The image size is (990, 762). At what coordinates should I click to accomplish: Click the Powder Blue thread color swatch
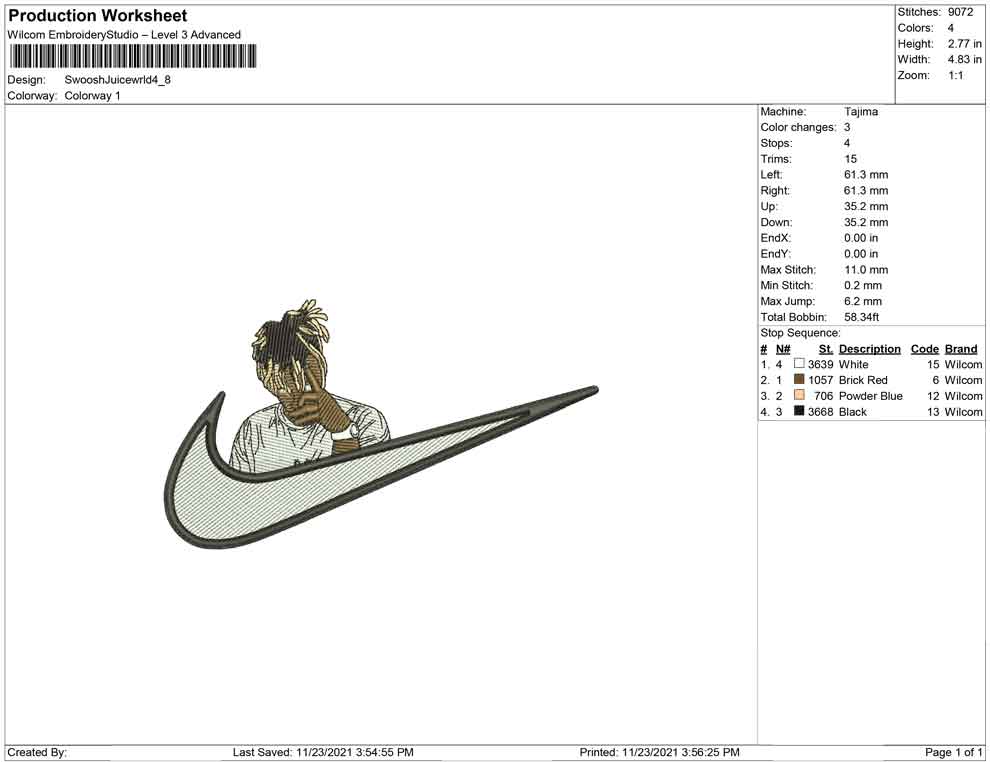point(799,395)
